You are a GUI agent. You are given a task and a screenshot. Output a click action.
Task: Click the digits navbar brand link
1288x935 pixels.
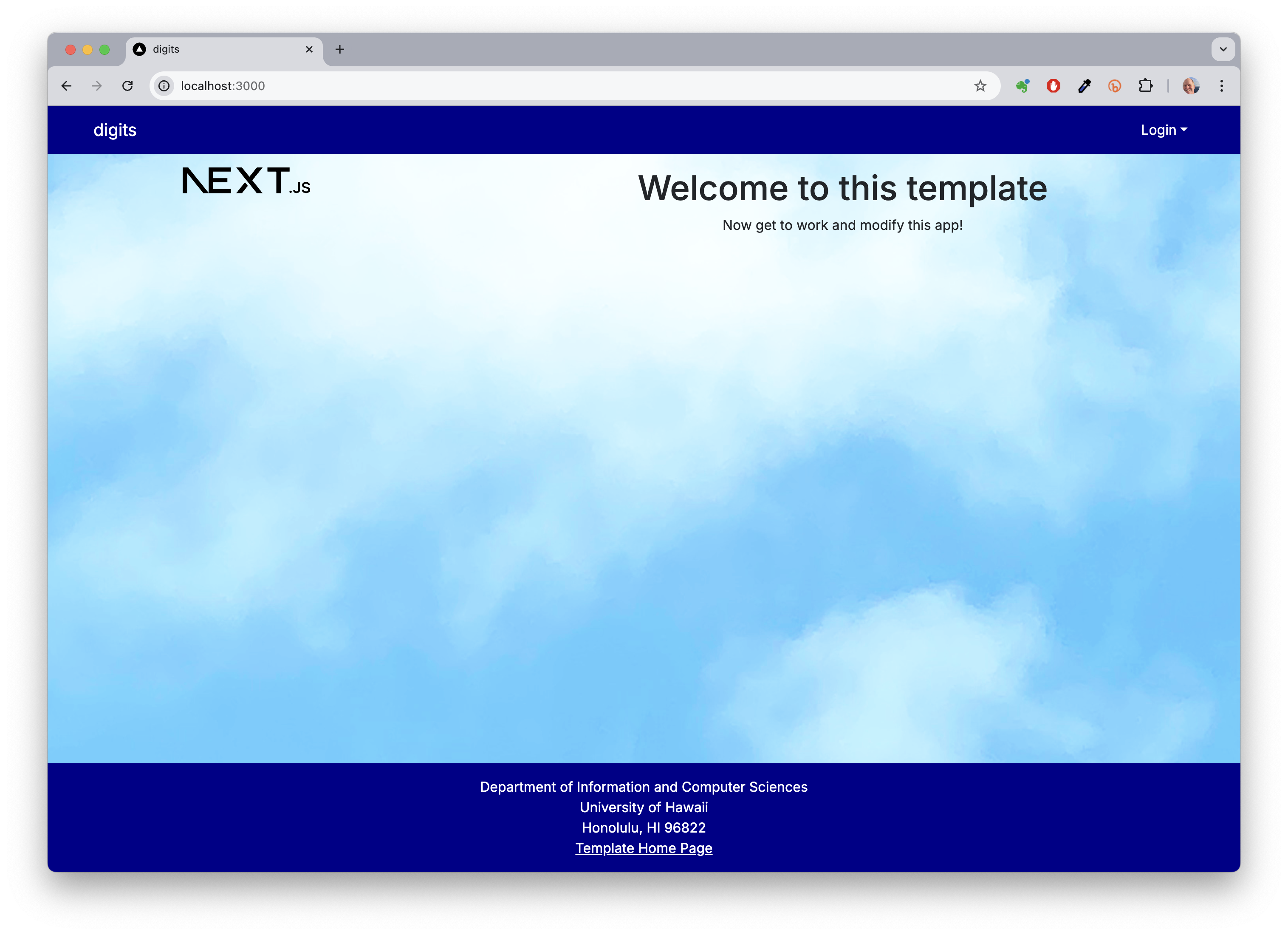(x=115, y=130)
